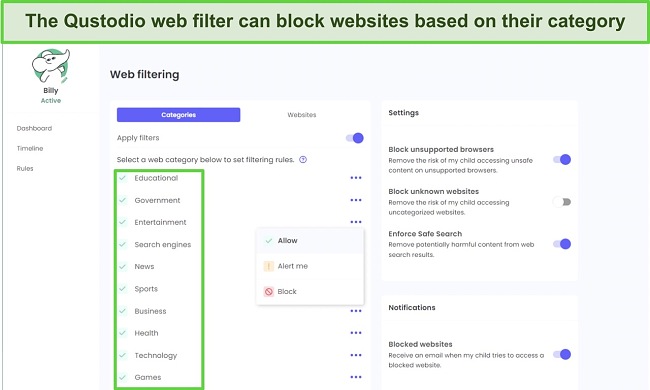The width and height of the screenshot is (650, 390).
Task: Click the green check icon beside Technology
Action: tap(123, 355)
